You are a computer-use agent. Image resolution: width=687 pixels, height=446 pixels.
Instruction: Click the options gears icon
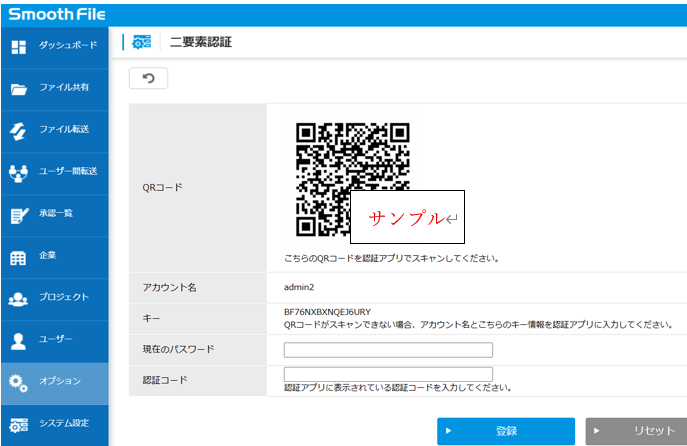coord(18,383)
